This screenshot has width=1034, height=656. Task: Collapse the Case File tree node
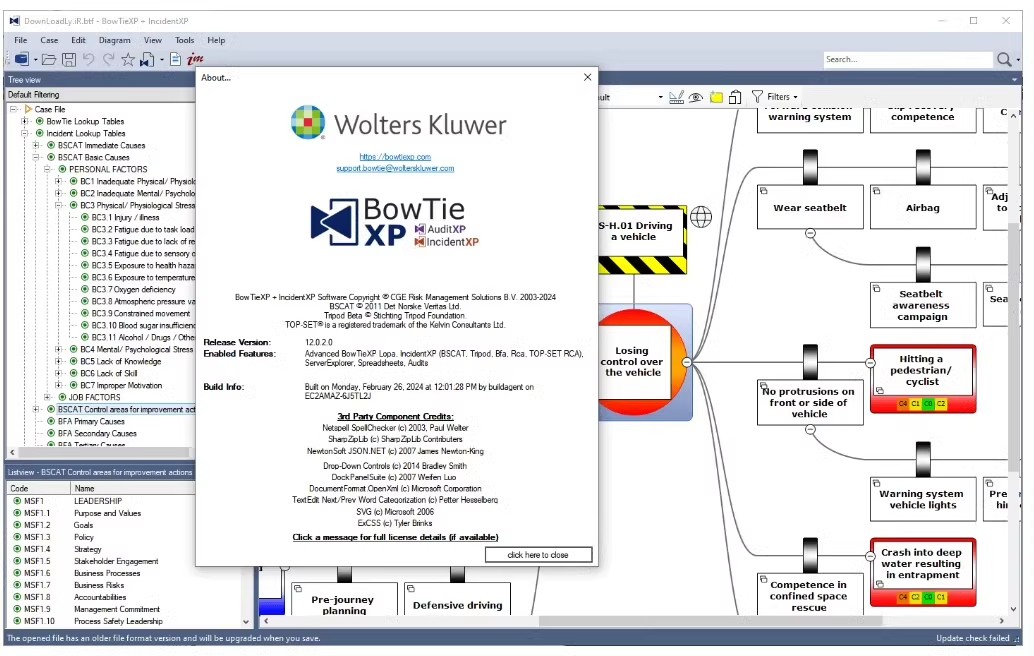(13, 109)
